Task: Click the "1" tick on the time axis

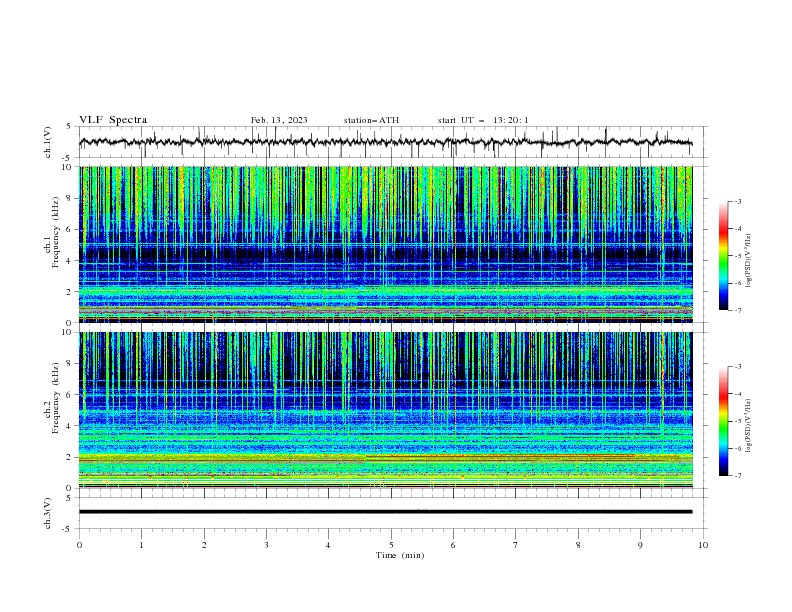Action: click(x=141, y=545)
